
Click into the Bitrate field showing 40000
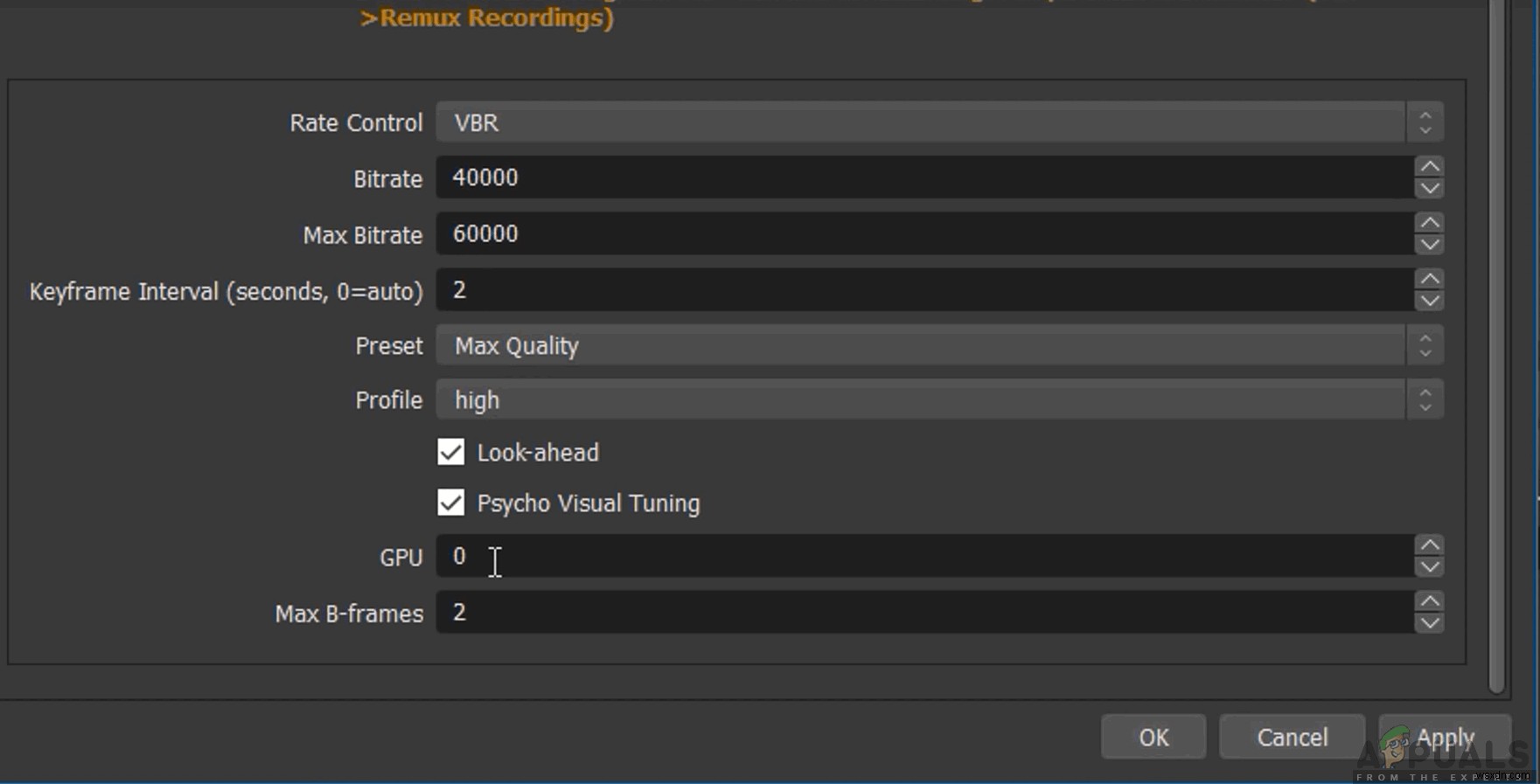click(924, 177)
